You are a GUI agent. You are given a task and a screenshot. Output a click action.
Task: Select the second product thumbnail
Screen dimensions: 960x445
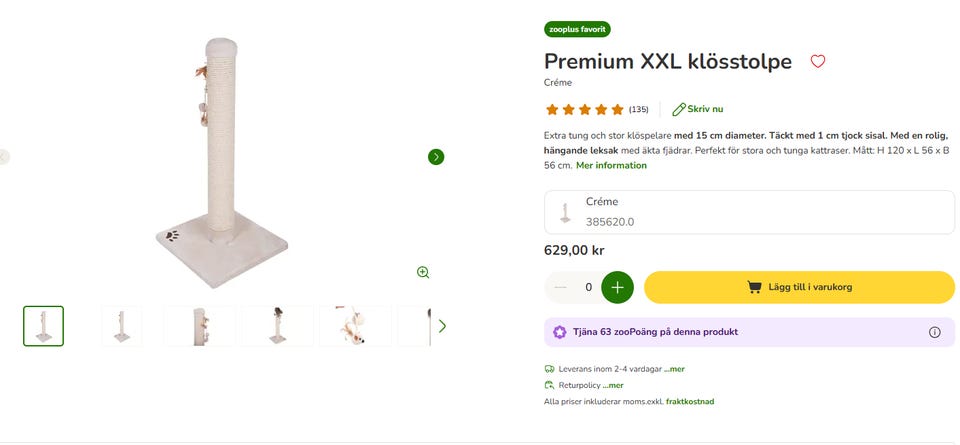click(x=122, y=326)
